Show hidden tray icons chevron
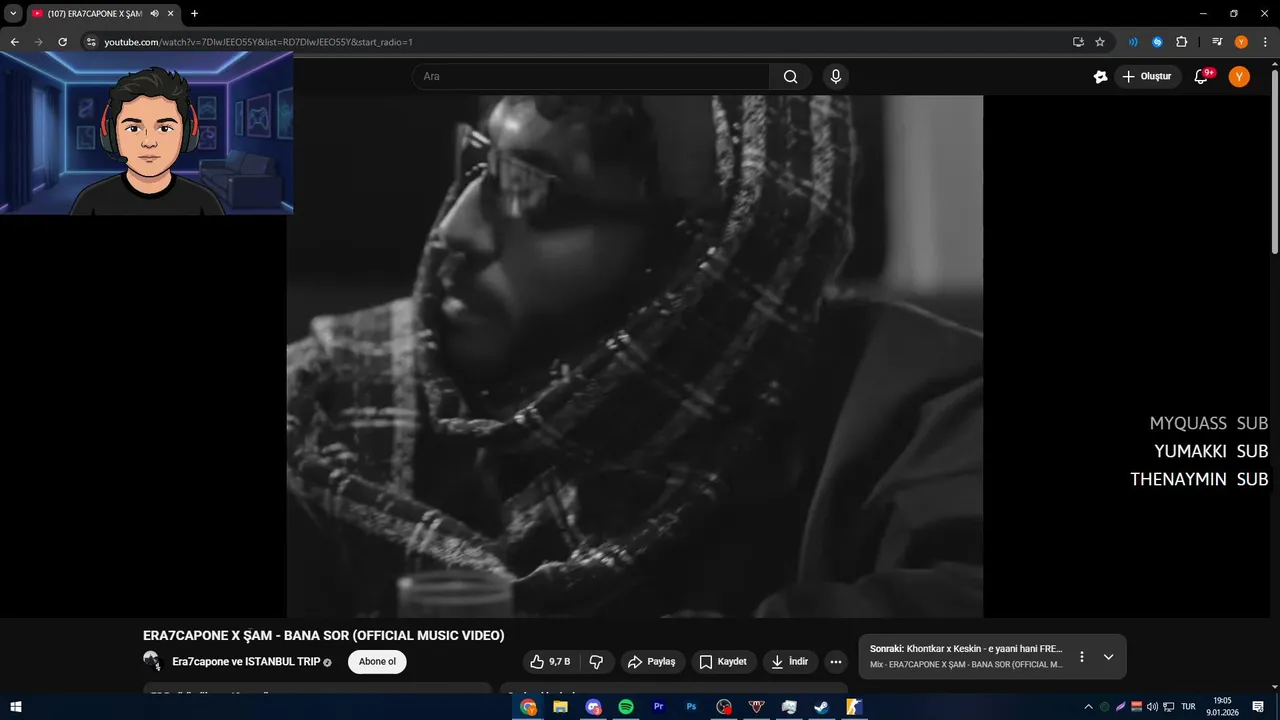 click(x=1088, y=707)
